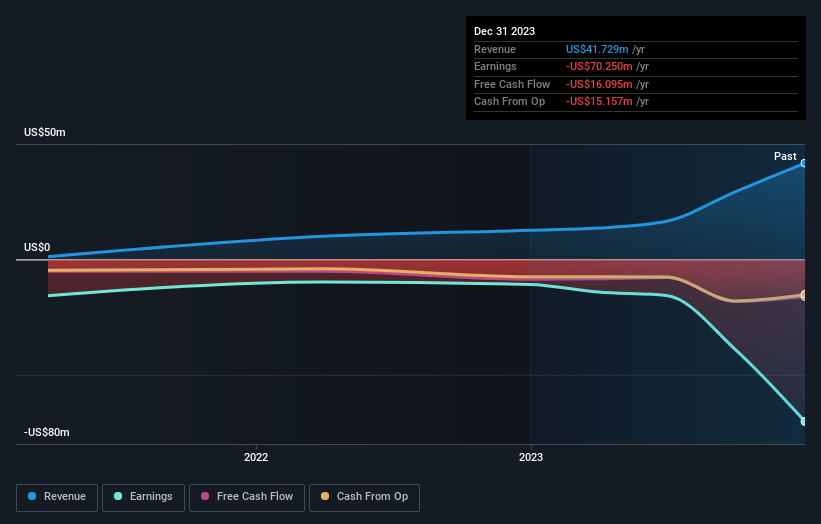The image size is (821, 524).
Task: Toggle the Earnings legend button
Action: [143, 497]
